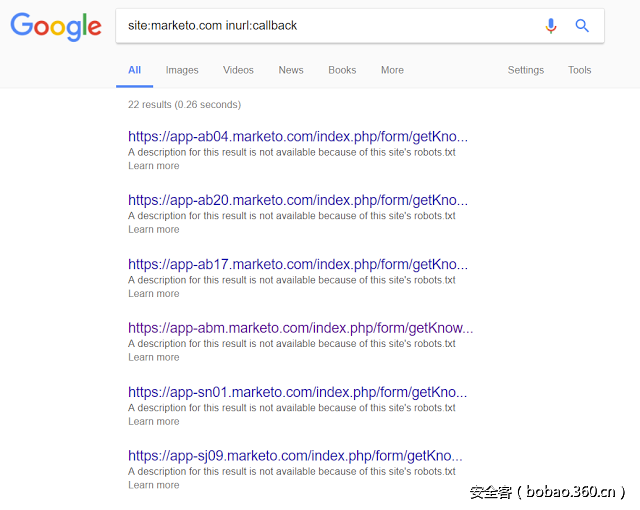Click the Google logo

click(x=56, y=27)
